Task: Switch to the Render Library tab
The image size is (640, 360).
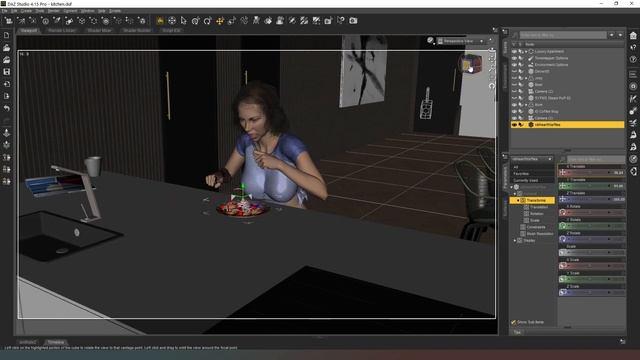Action: 62,30
